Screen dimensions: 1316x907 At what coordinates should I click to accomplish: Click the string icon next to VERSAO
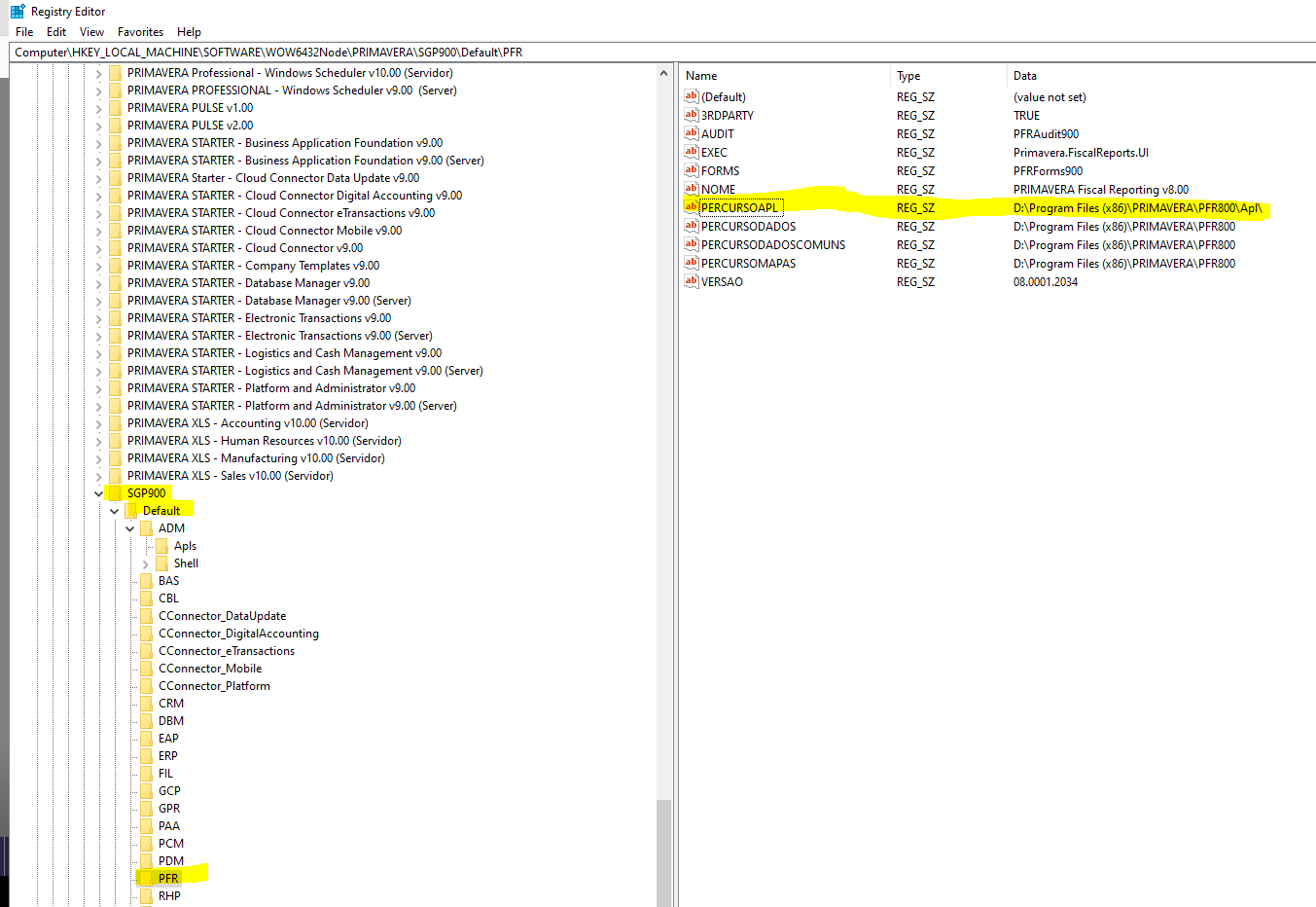[691, 281]
